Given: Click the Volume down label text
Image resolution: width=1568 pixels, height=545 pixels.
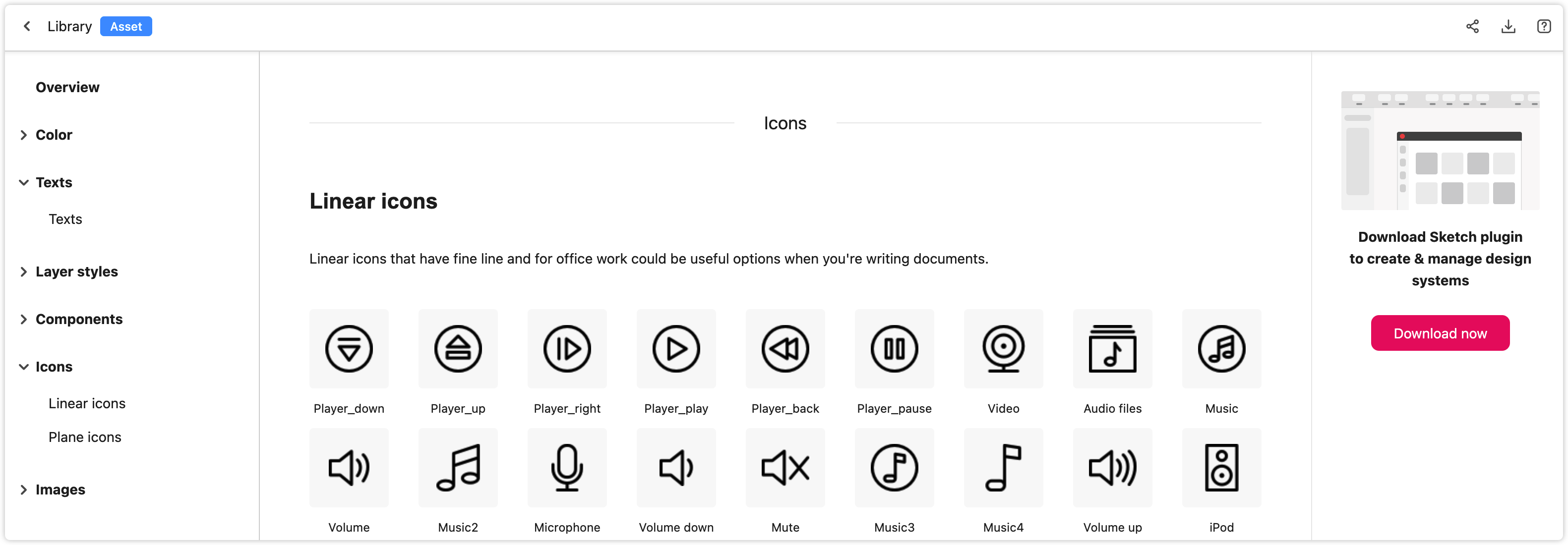Looking at the screenshot, I should click(676, 527).
